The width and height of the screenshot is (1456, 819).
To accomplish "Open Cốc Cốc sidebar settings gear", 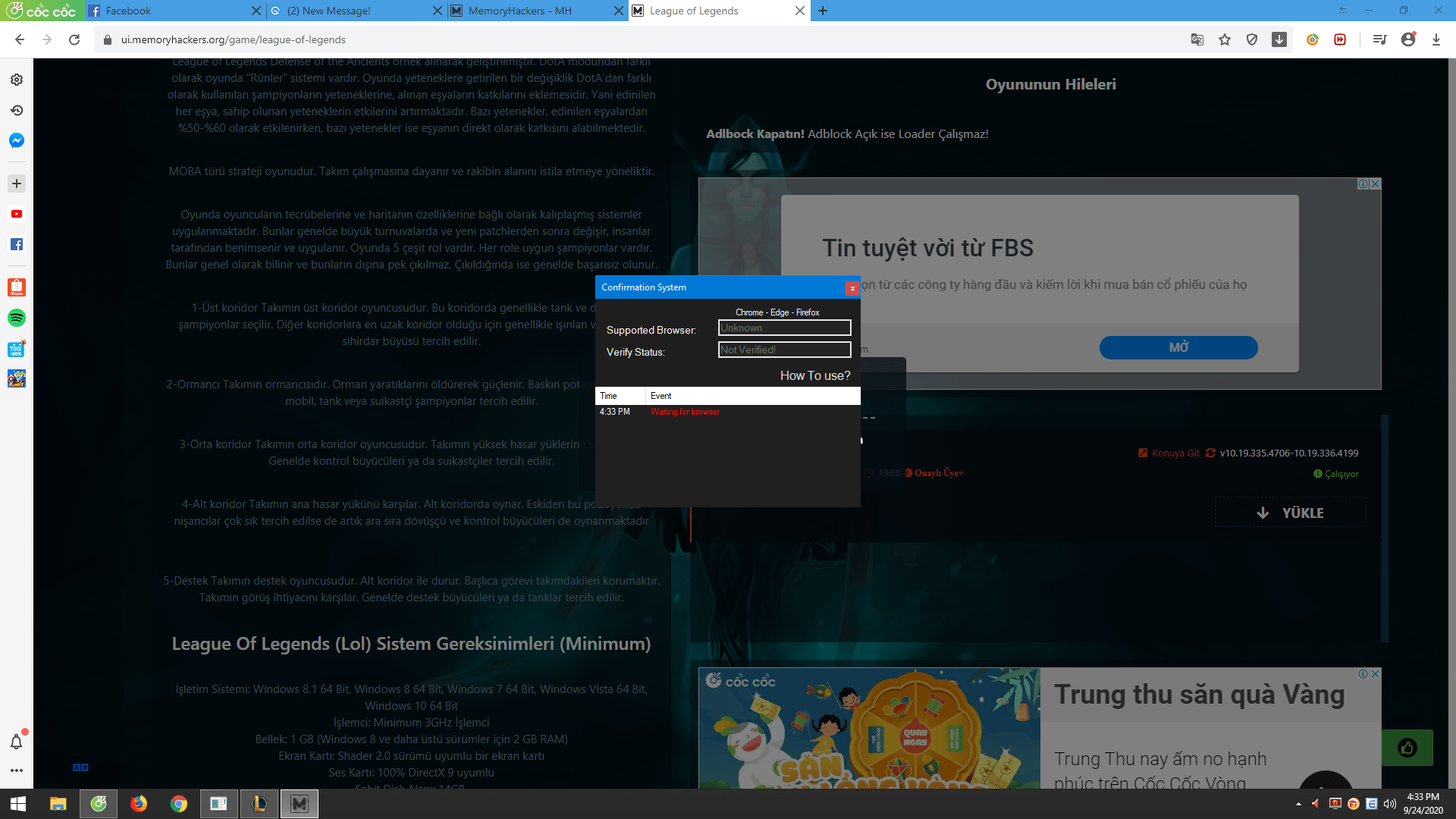I will point(17,80).
